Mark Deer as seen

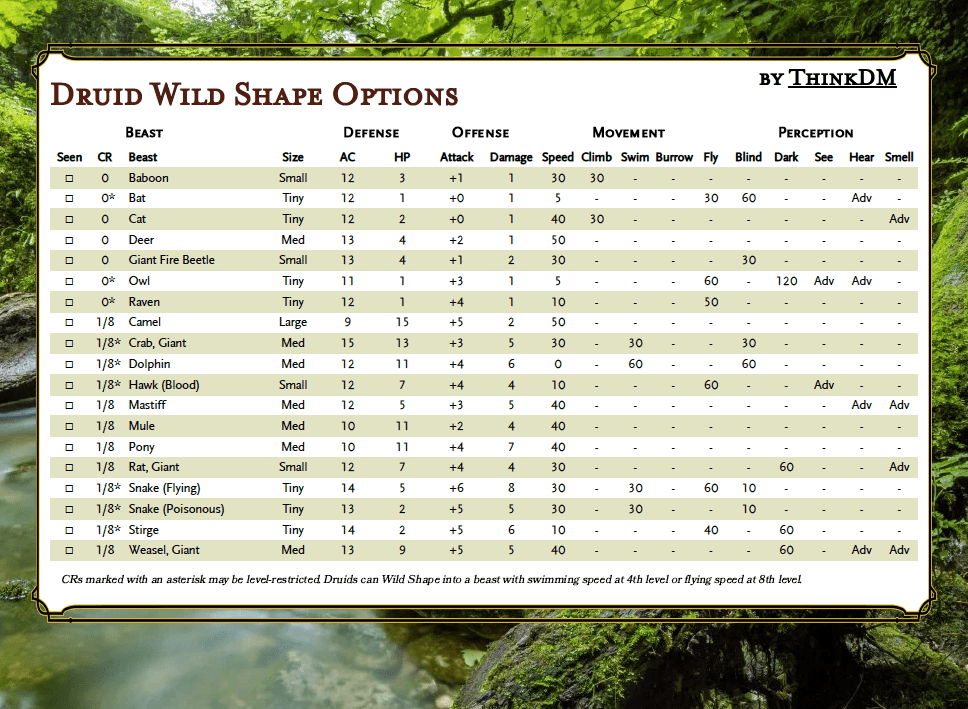tap(68, 239)
